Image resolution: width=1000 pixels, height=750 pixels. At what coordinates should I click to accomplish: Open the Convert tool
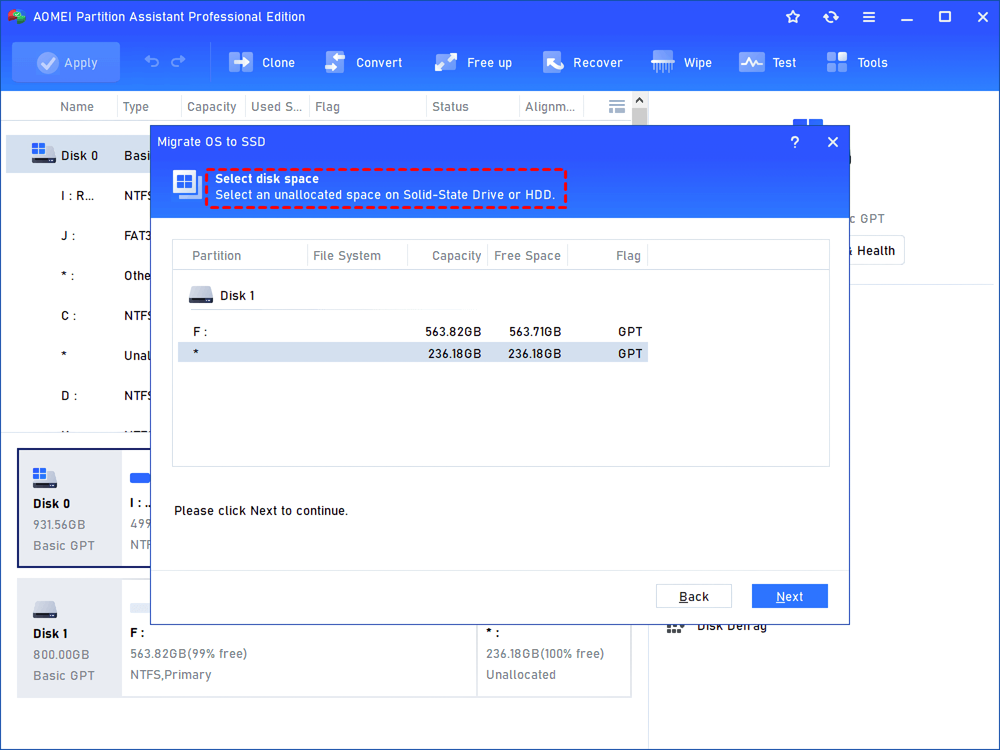pyautogui.click(x=335, y=62)
